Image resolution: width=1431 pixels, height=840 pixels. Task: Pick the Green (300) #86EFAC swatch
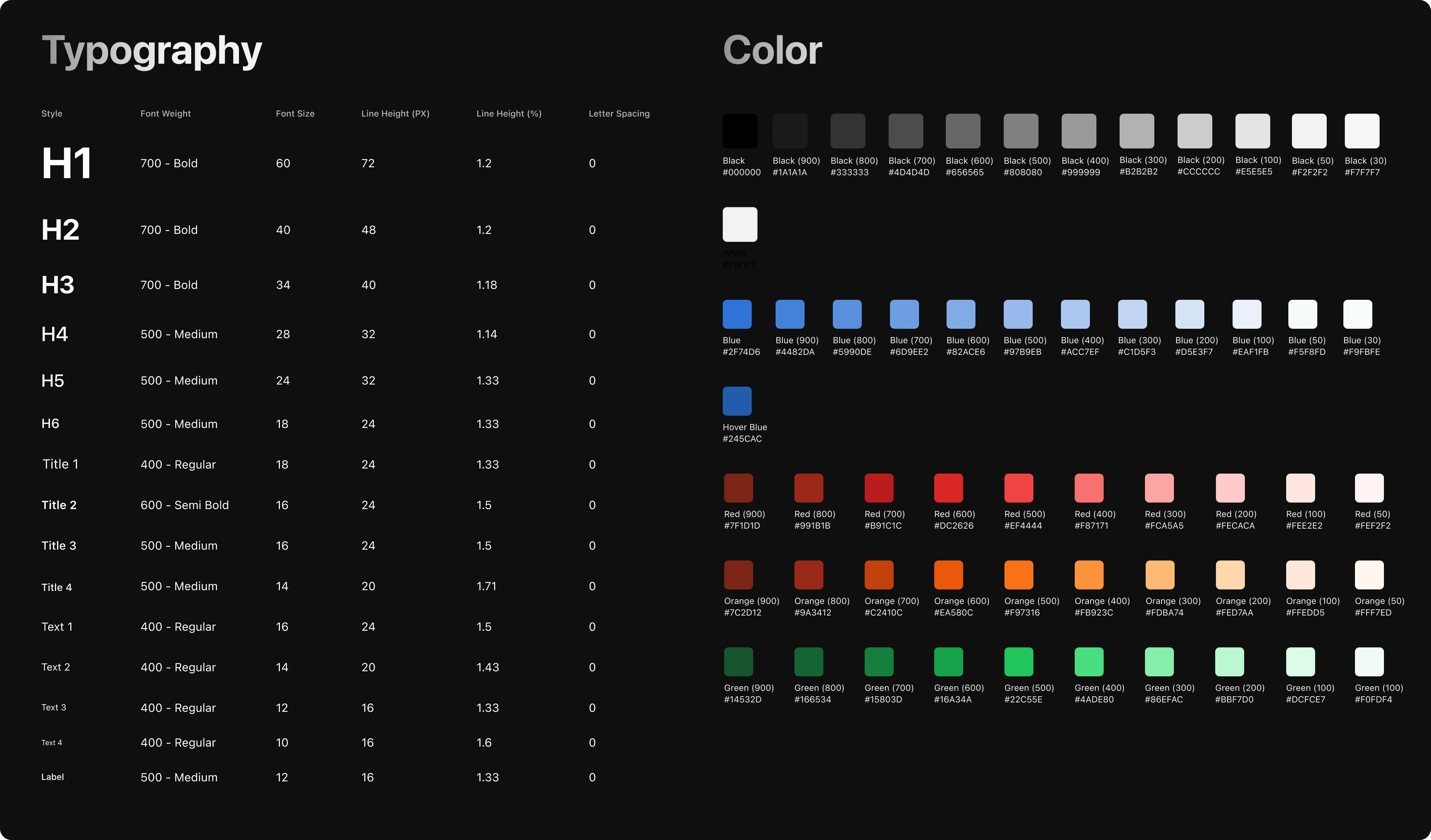(x=1159, y=661)
